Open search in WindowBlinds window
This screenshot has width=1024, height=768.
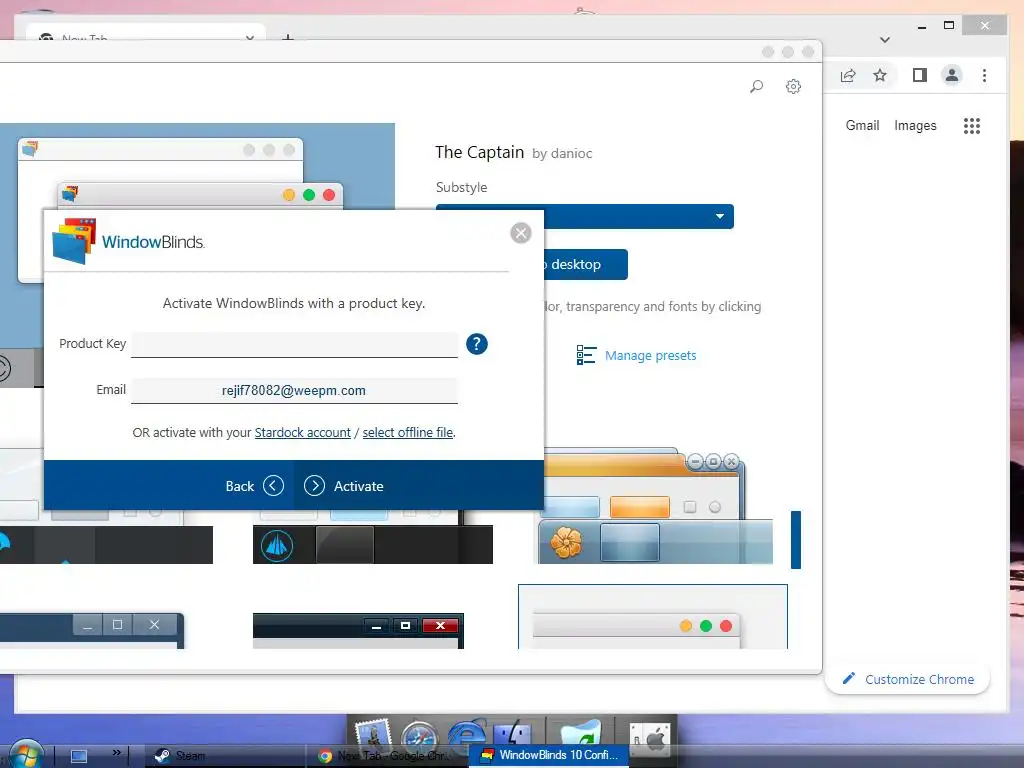(756, 86)
